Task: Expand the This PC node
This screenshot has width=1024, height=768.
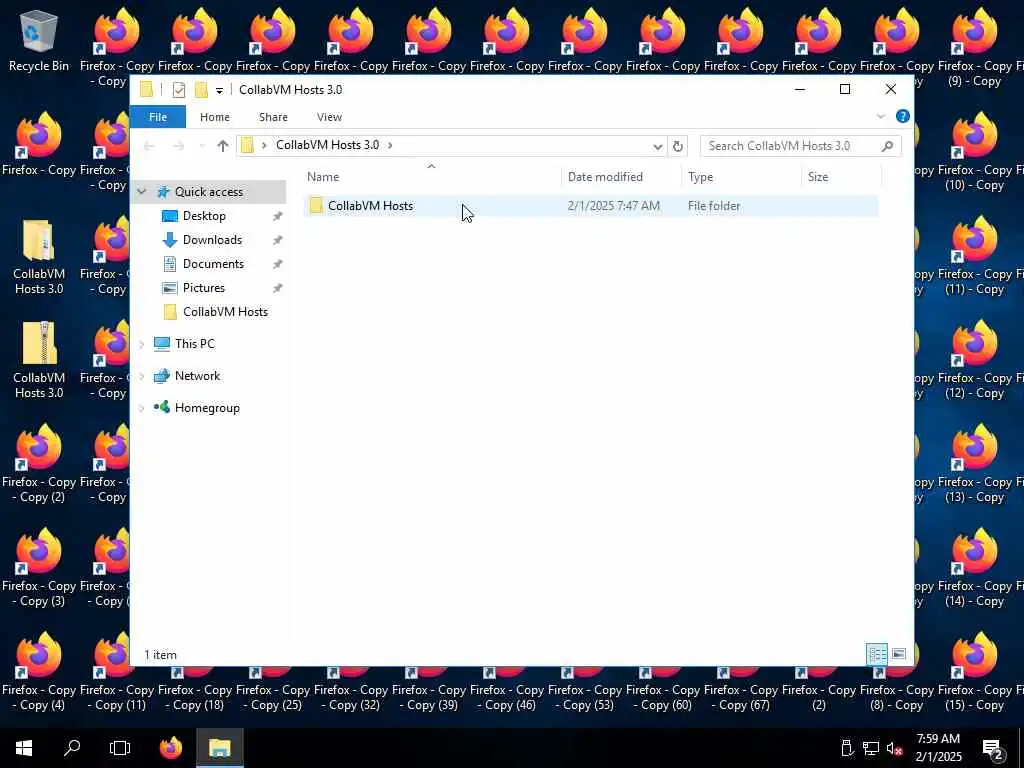Action: click(142, 344)
